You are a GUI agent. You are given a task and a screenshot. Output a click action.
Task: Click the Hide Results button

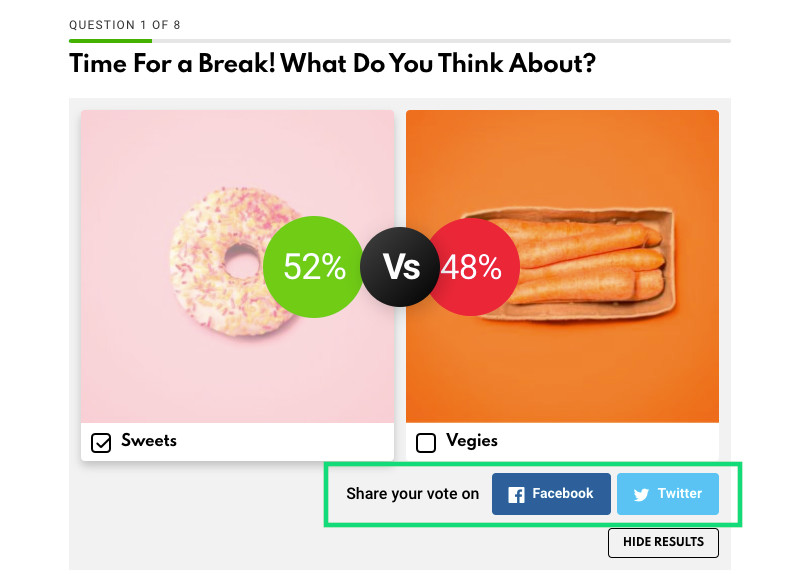[664, 543]
